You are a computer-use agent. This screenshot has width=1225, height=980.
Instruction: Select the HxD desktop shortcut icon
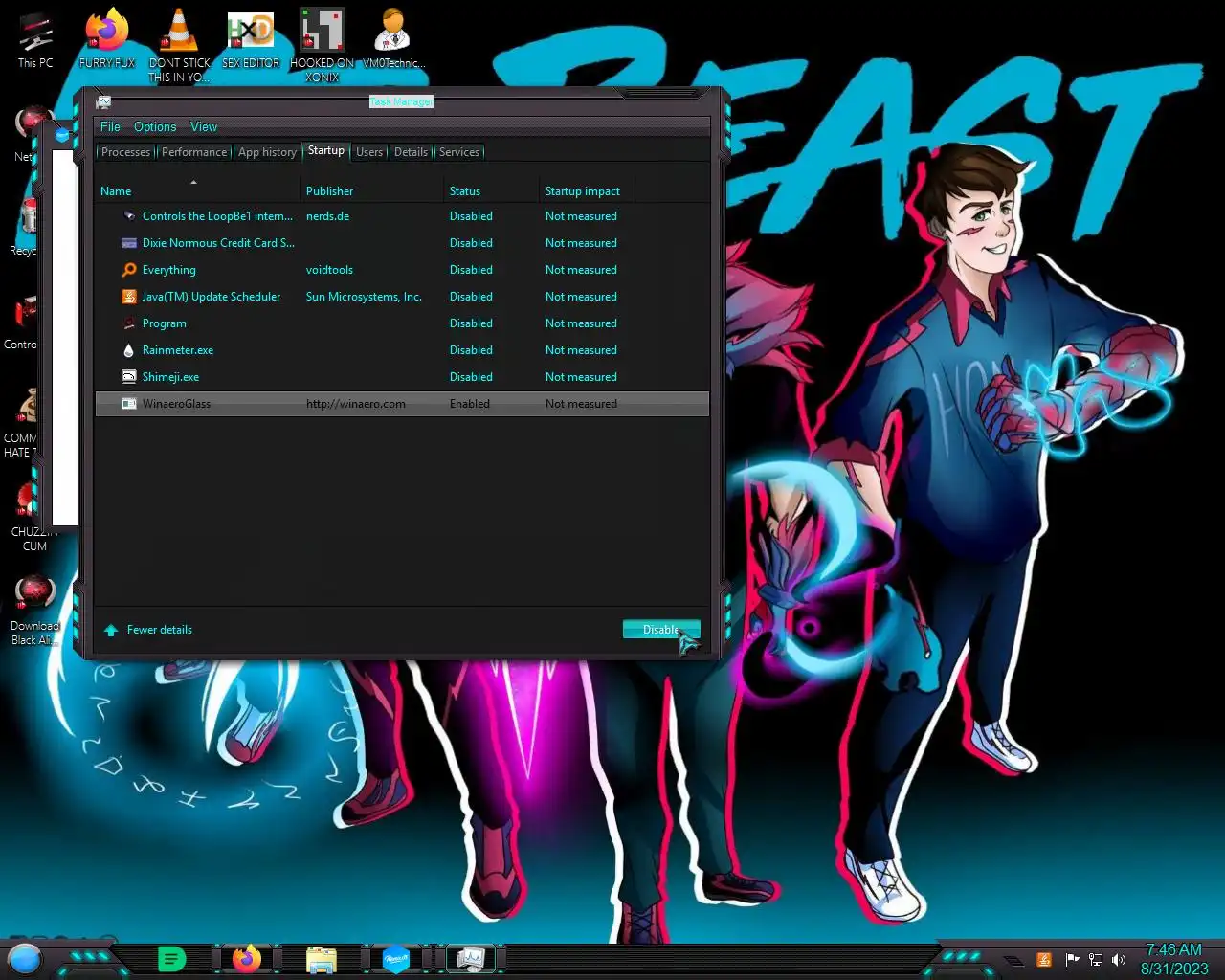251,31
